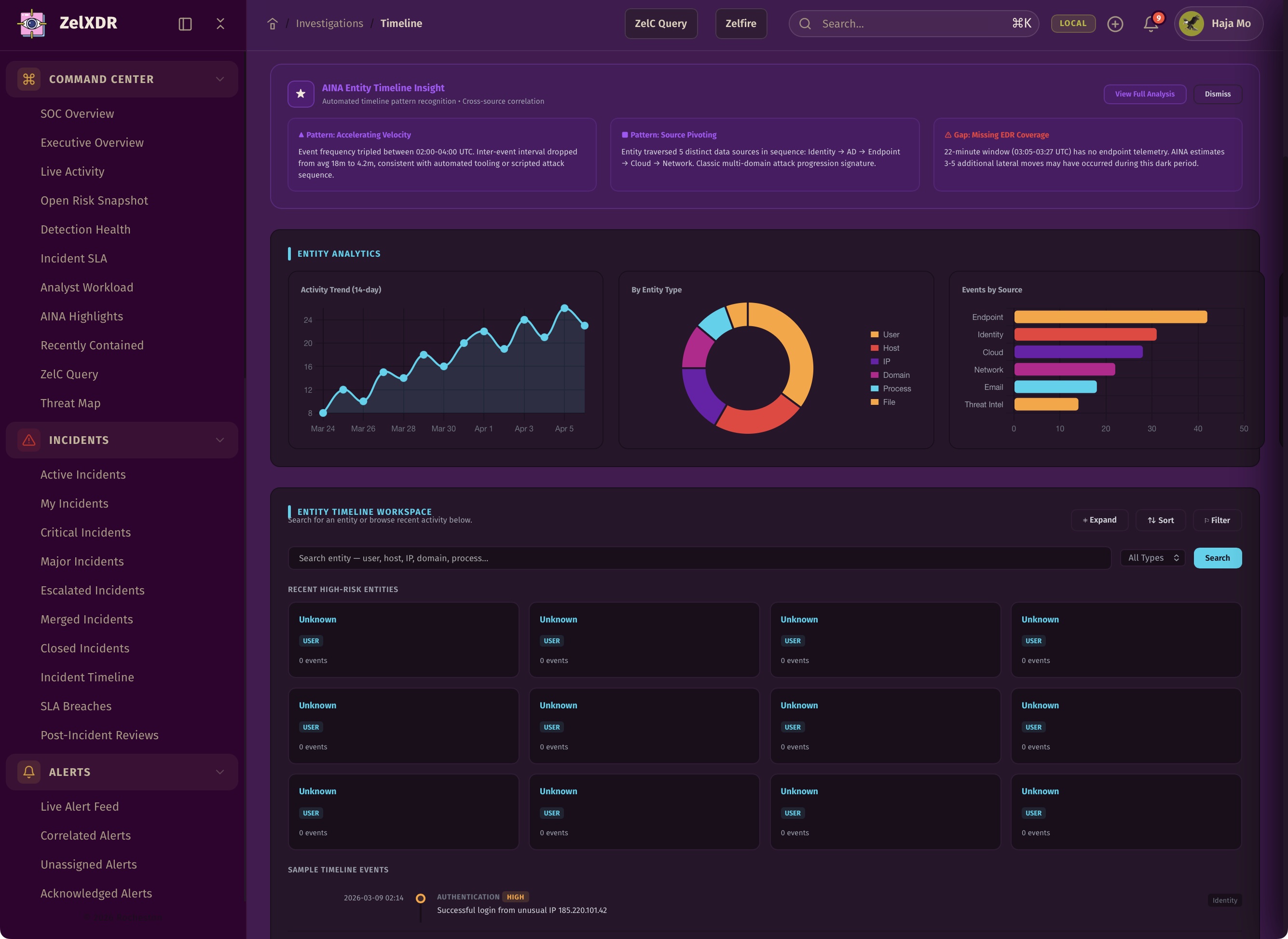This screenshot has height=939, width=1288.
Task: Open Threat Map in sidebar
Action: click(70, 403)
